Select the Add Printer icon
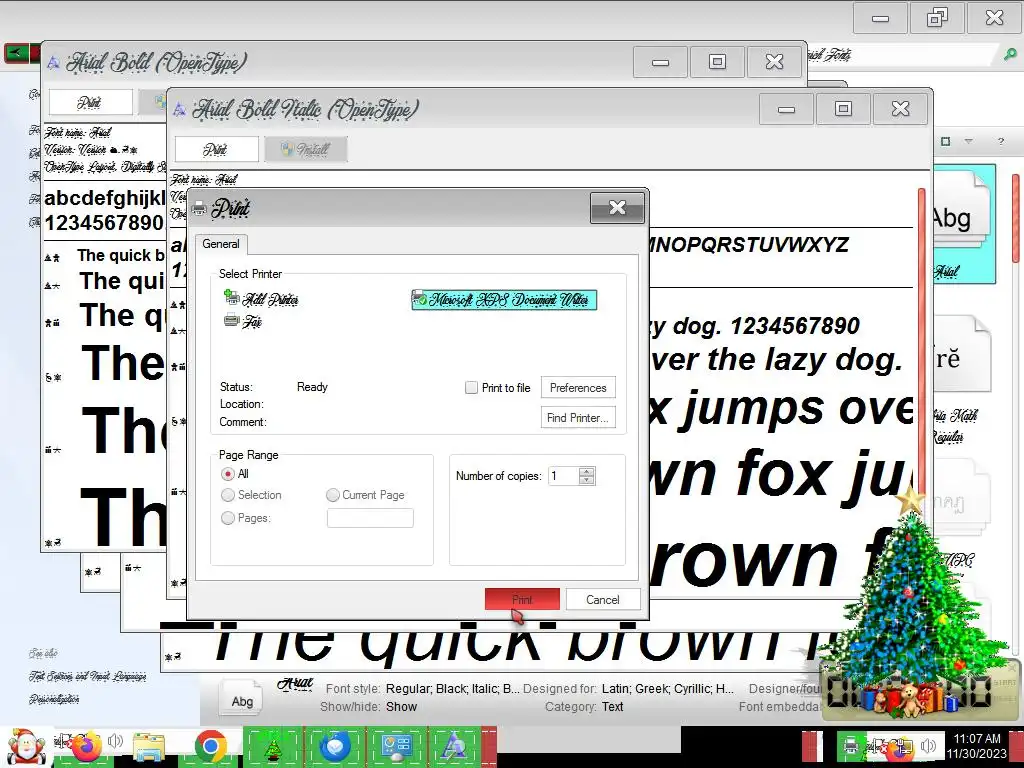Image resolution: width=1024 pixels, height=768 pixels. [261, 298]
